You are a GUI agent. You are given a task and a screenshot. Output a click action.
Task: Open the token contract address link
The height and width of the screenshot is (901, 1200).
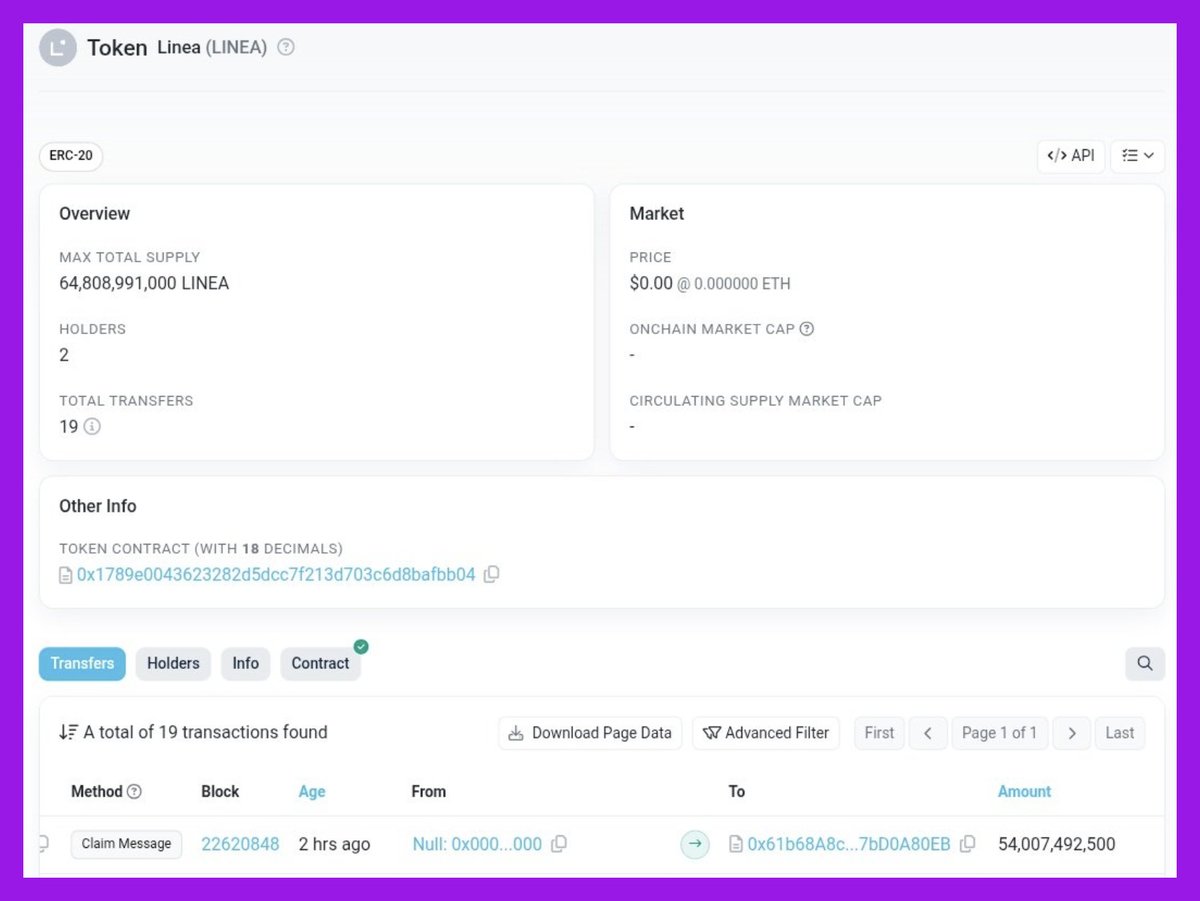point(276,575)
